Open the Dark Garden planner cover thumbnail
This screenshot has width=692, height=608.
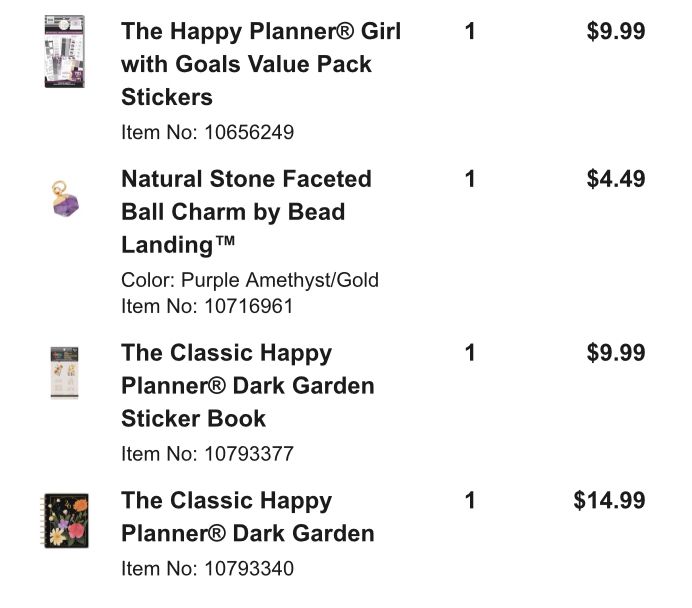[64, 521]
